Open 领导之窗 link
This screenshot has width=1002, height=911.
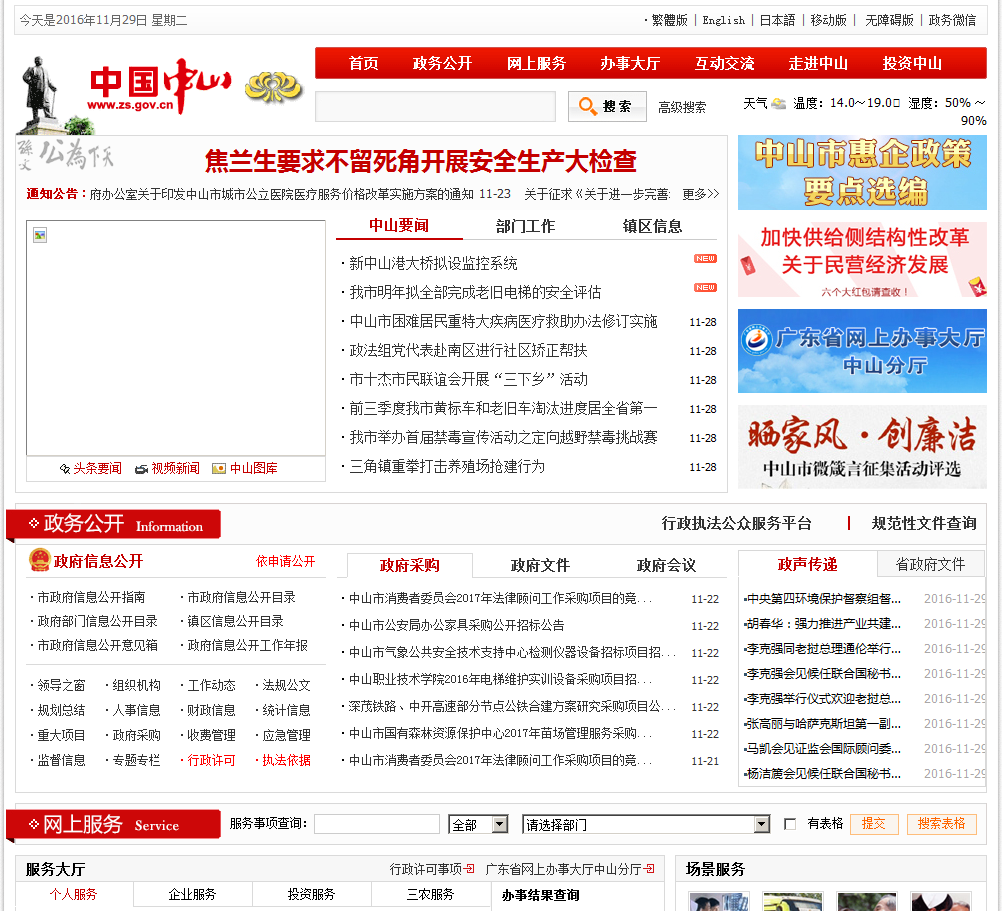point(61,685)
